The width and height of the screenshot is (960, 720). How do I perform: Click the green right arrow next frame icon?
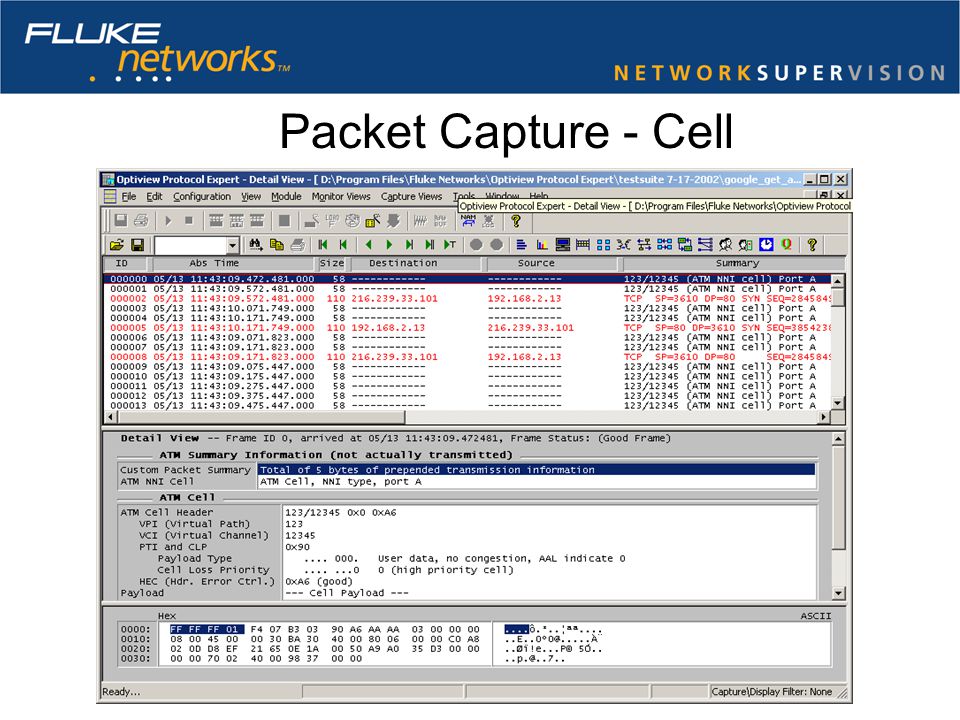[x=389, y=245]
